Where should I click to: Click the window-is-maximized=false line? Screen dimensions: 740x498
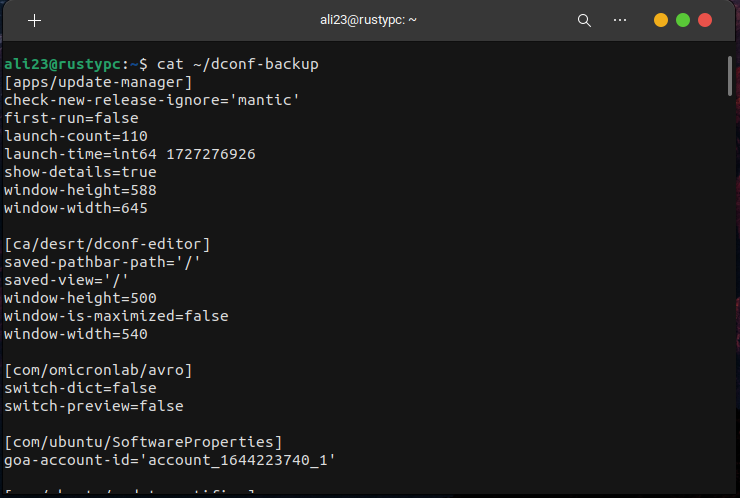(x=116, y=316)
